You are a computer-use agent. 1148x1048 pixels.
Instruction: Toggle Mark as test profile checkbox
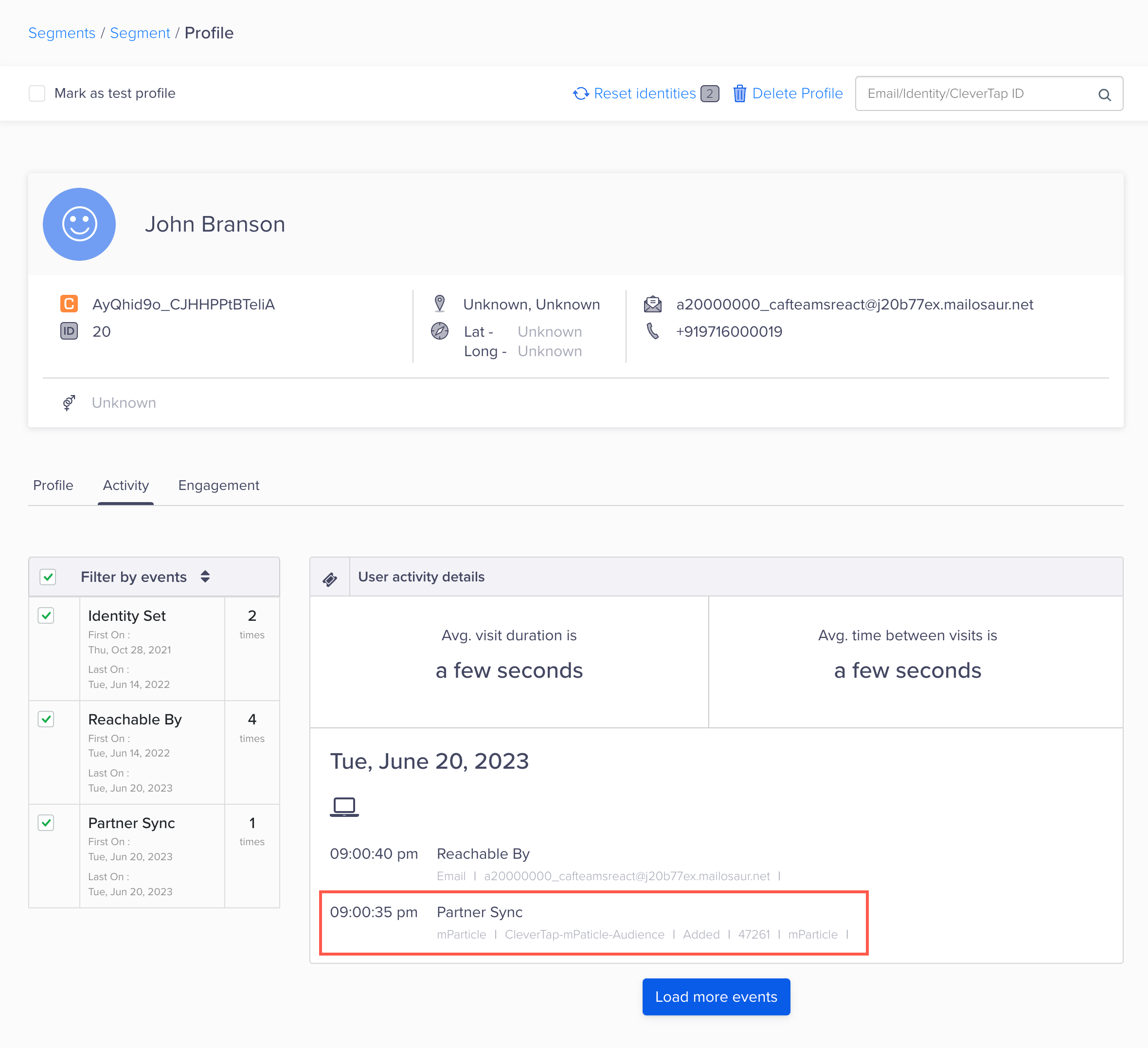37,94
